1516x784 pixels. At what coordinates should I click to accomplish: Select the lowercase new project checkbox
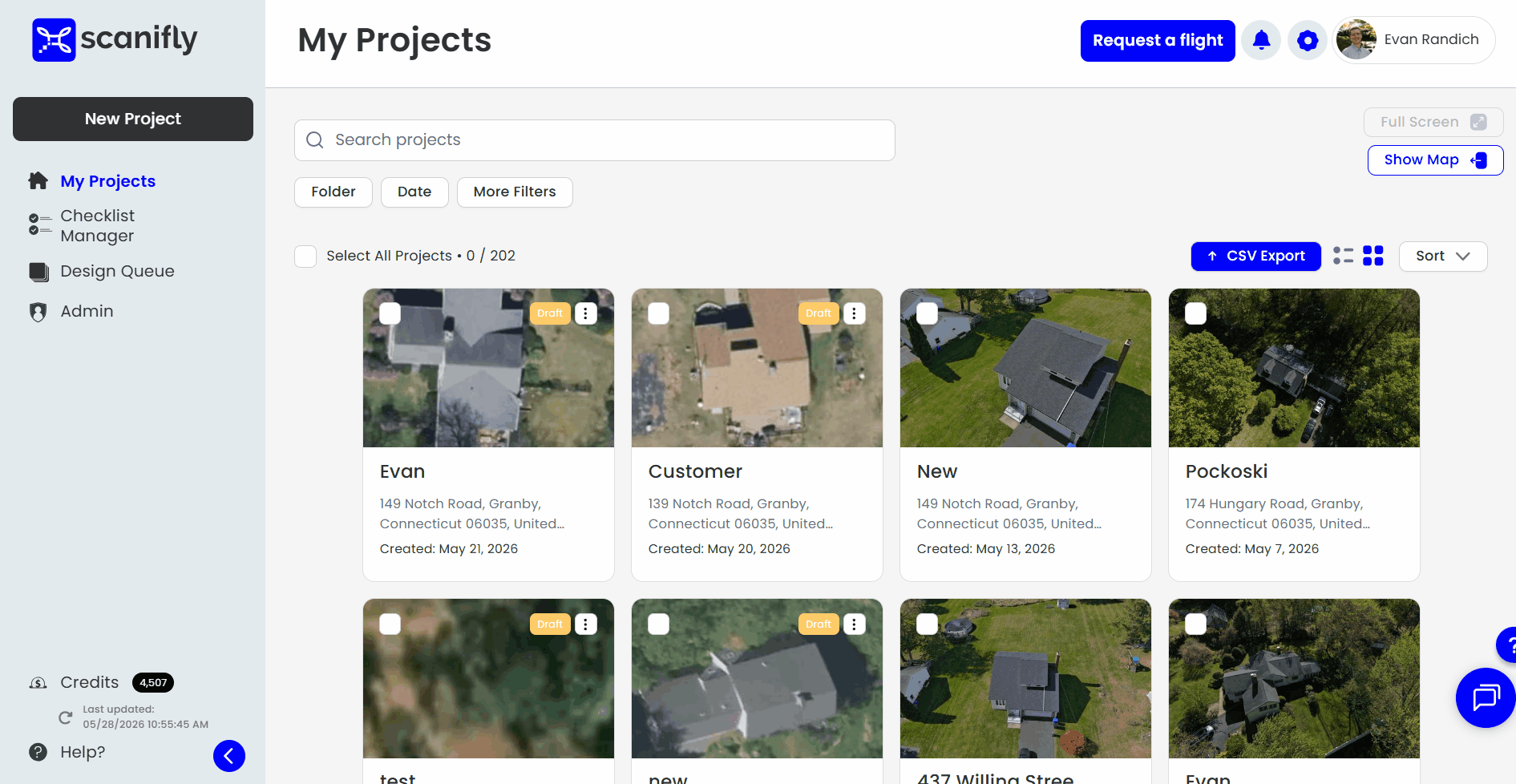659,624
